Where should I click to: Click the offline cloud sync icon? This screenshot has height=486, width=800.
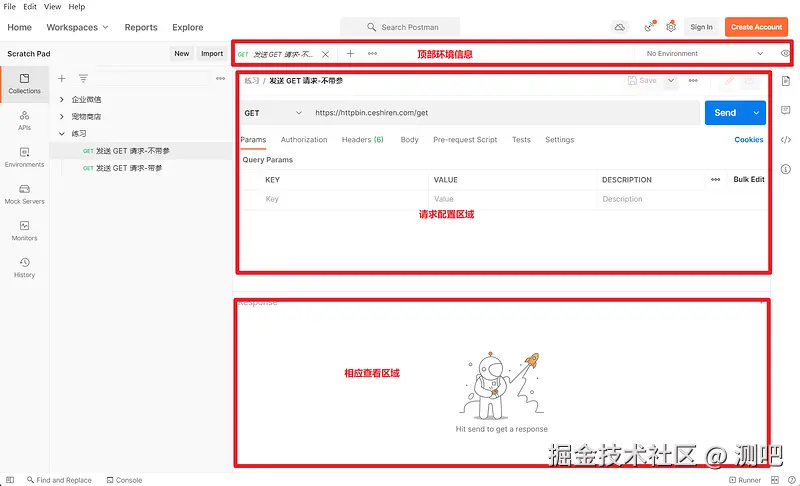coord(619,27)
